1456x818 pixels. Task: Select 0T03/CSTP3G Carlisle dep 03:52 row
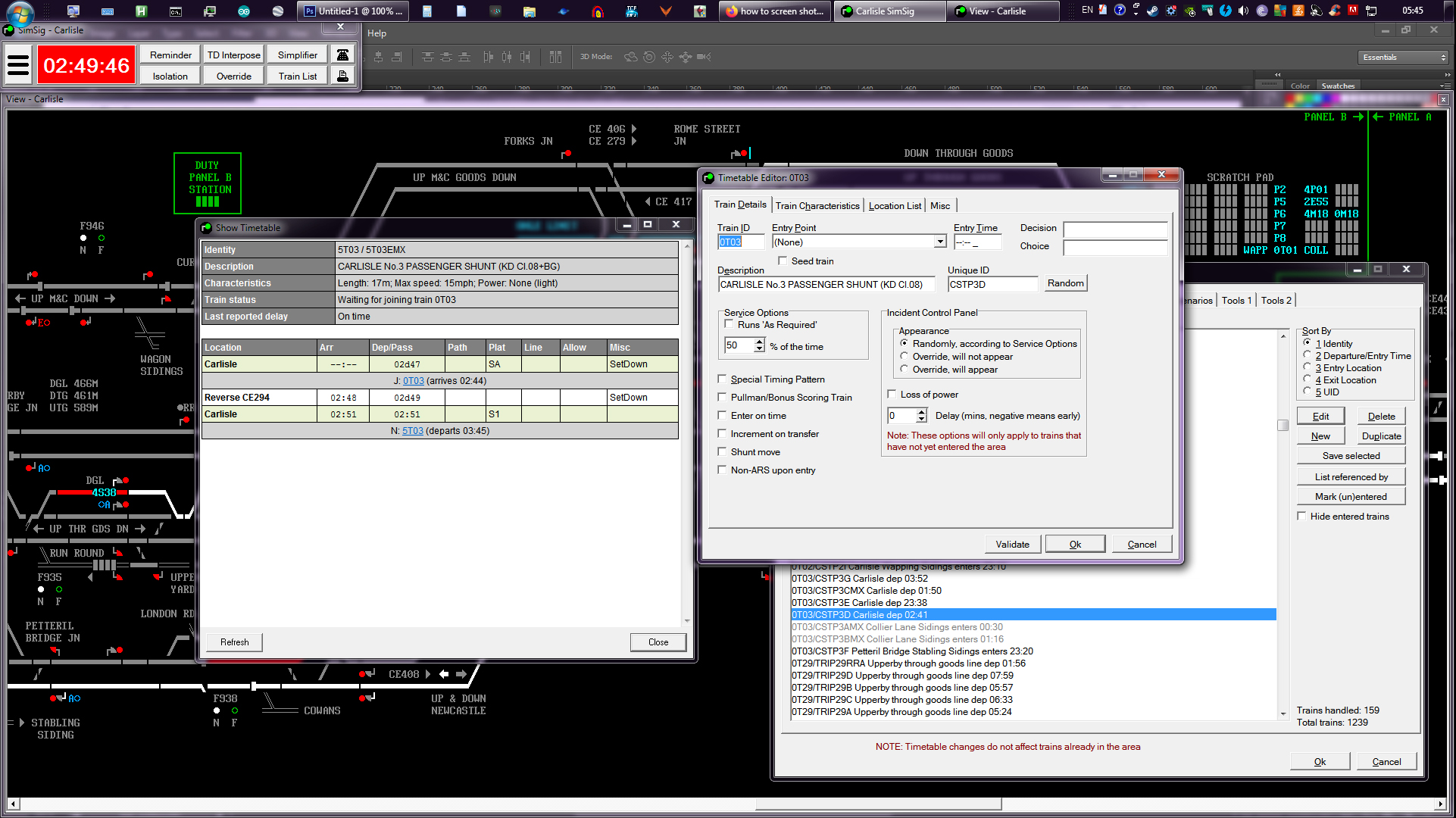click(x=1033, y=579)
